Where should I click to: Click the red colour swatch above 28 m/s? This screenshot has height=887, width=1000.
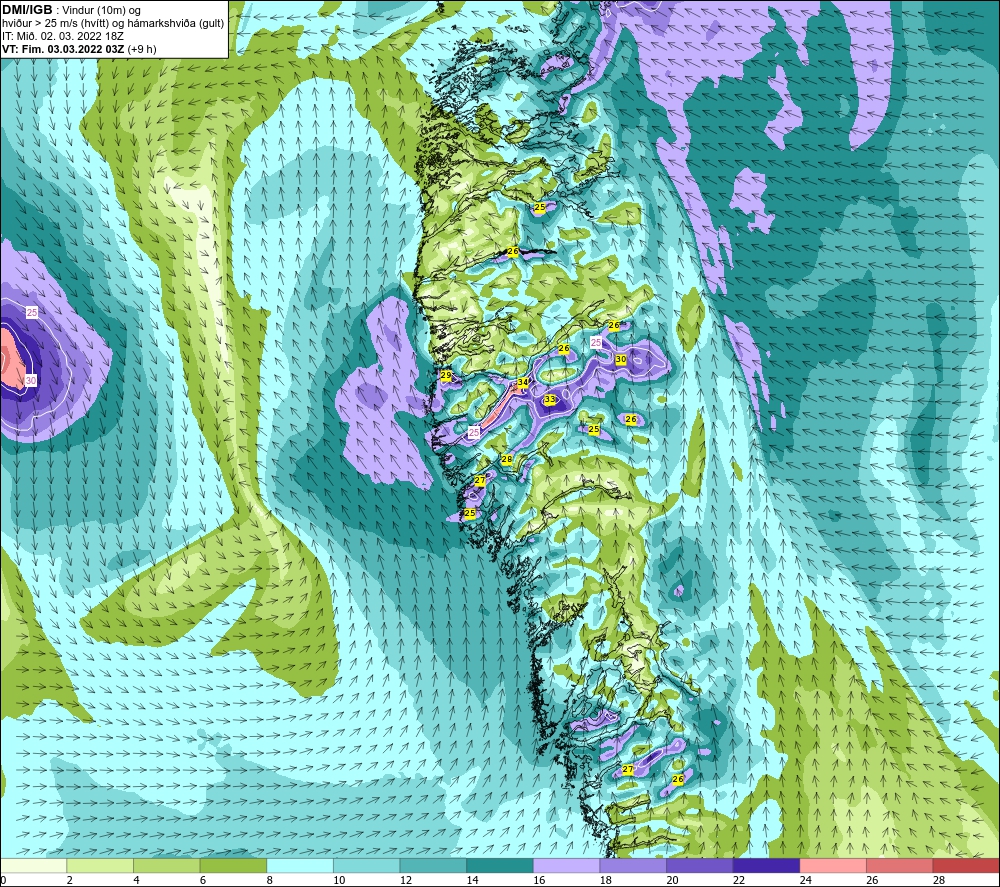[x=966, y=865]
